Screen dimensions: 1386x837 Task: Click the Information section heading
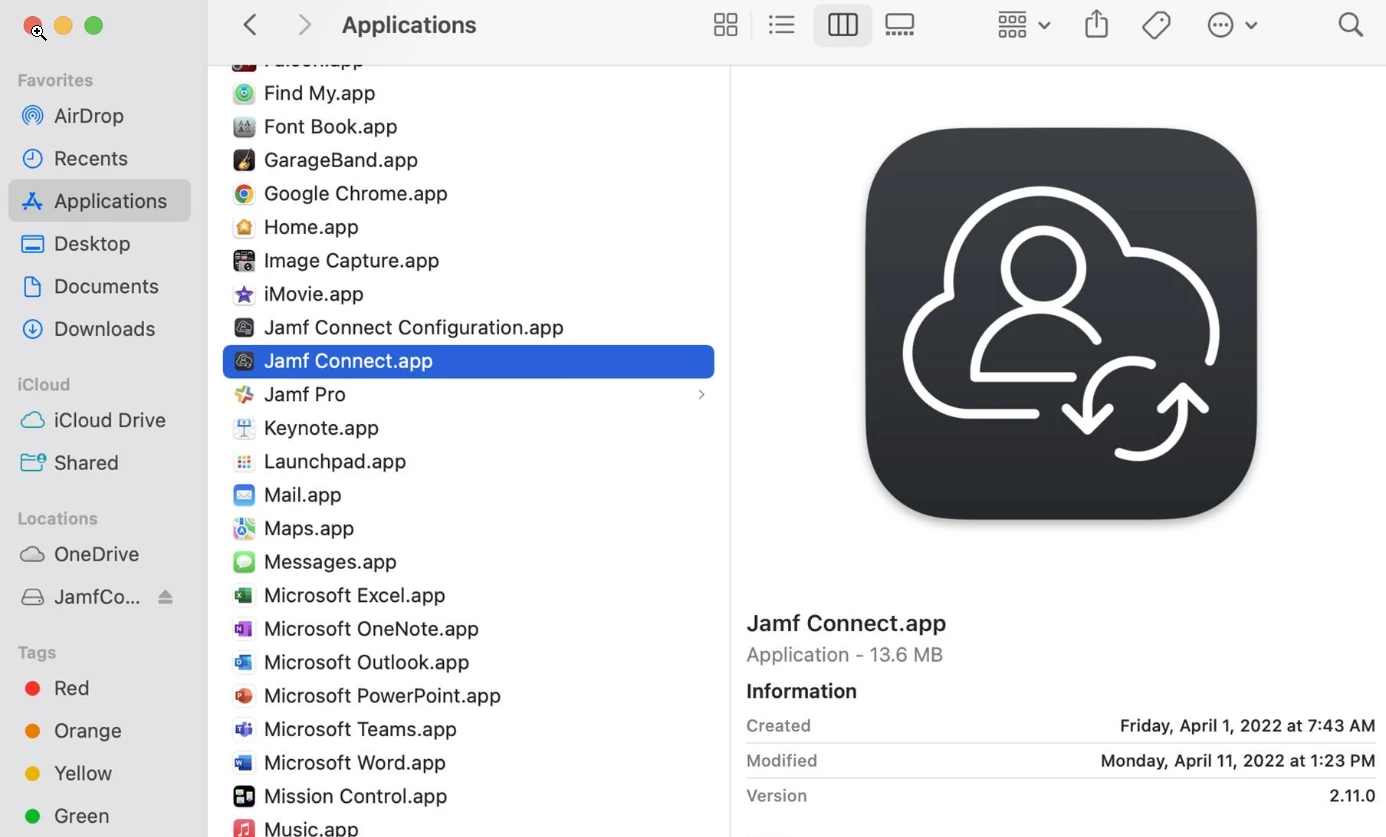click(801, 692)
